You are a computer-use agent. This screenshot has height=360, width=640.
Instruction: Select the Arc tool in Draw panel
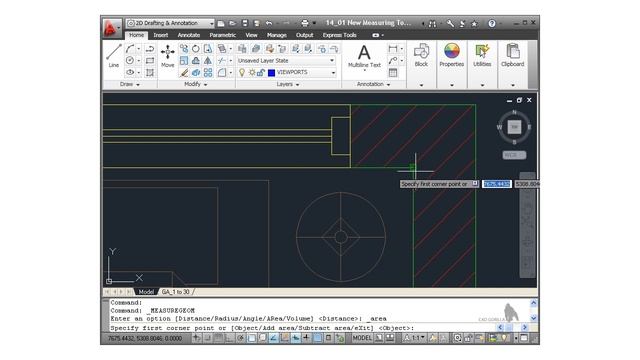coord(130,49)
